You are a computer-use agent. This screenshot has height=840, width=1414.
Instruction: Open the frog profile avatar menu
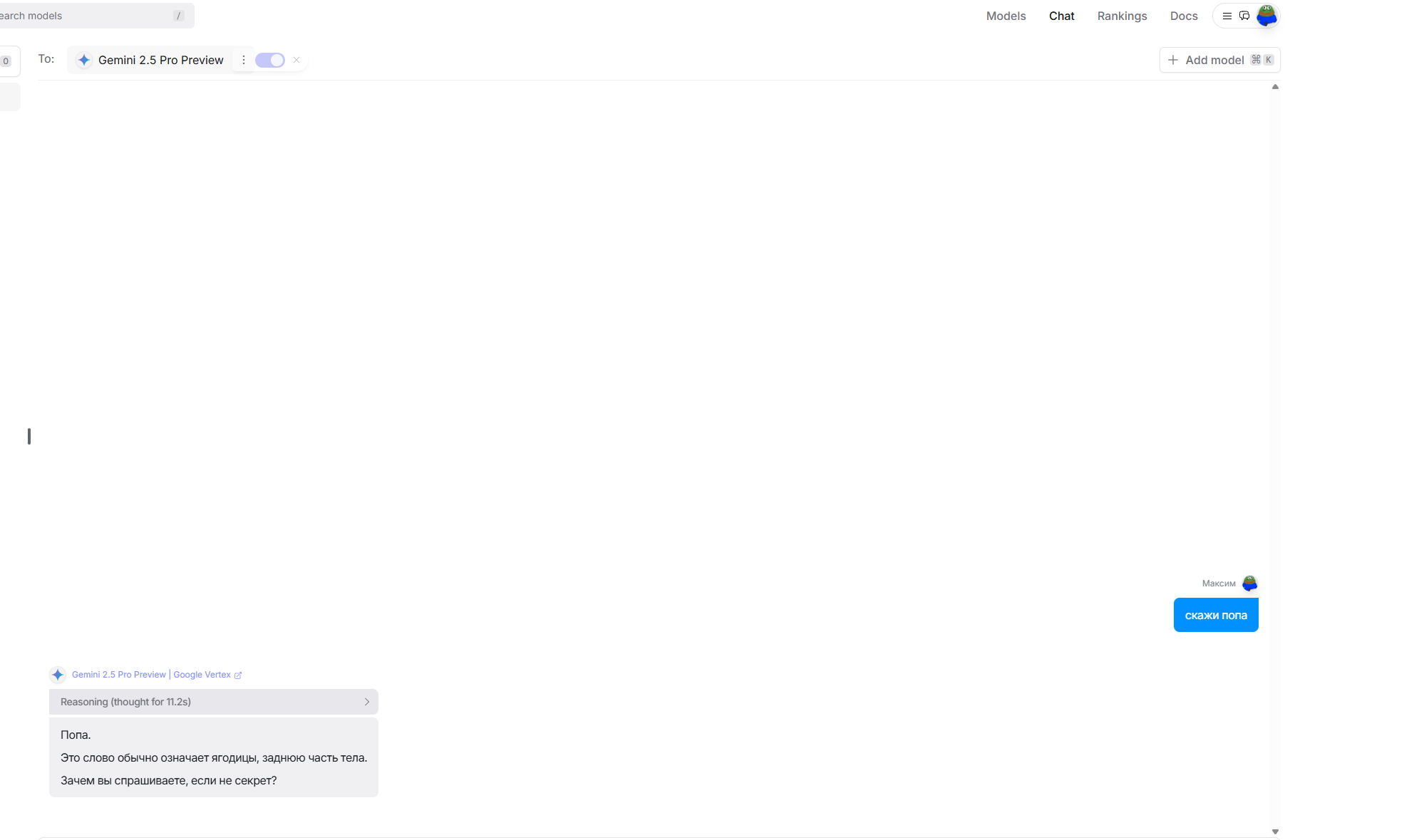(1266, 16)
